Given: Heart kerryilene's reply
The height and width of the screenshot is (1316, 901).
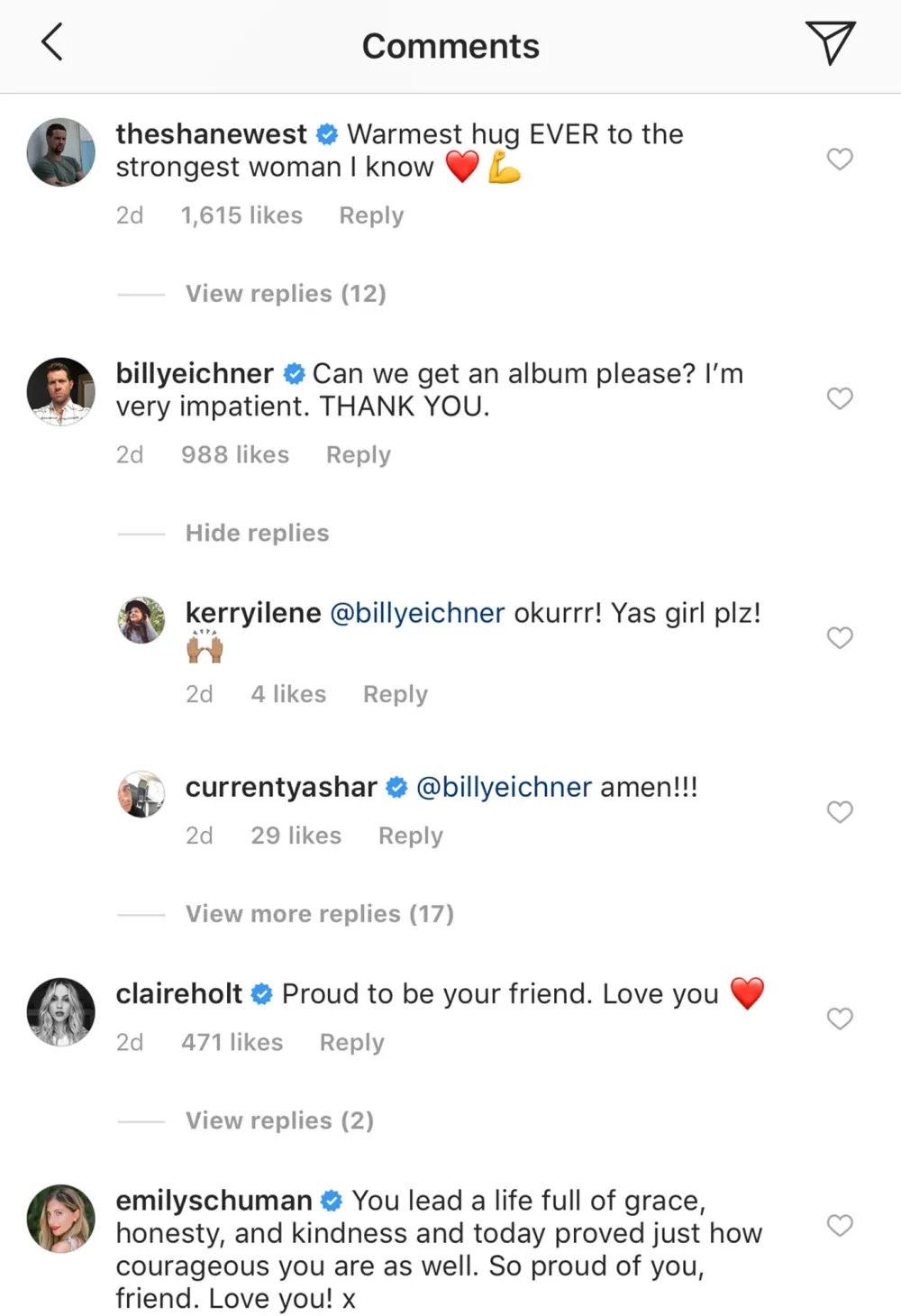Looking at the screenshot, I should point(840,638).
